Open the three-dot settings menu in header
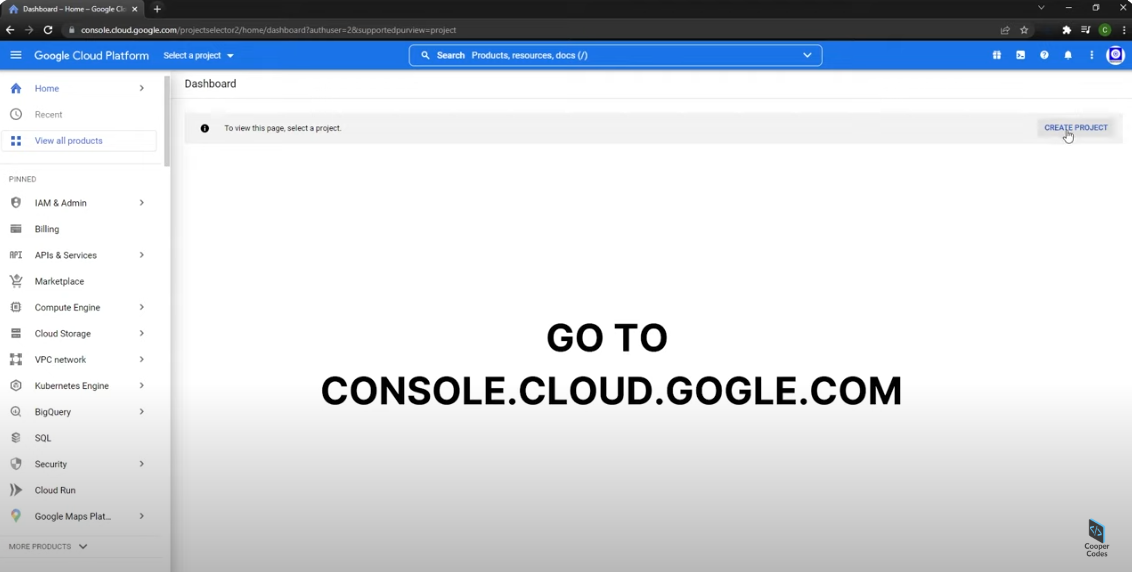This screenshot has height=572, width=1132. [x=1092, y=55]
